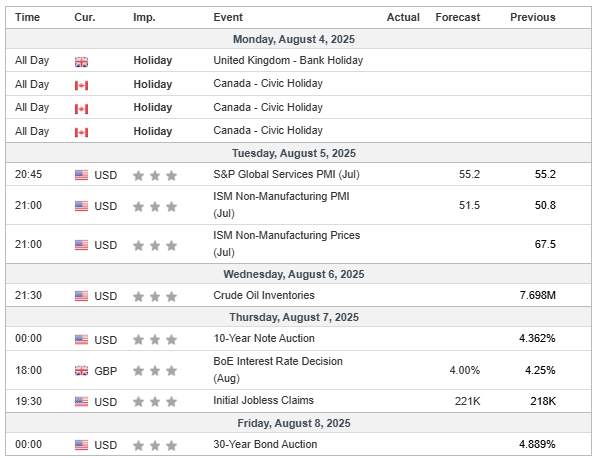Click the Event column header
The image size is (594, 458).
[228, 17]
